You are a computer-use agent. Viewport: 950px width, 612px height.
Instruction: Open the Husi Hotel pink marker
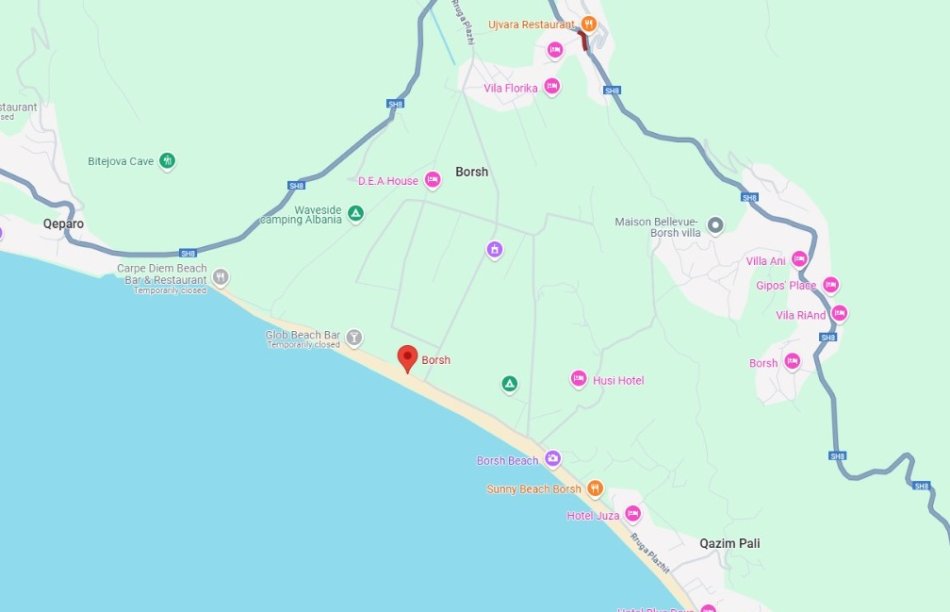coord(578,379)
